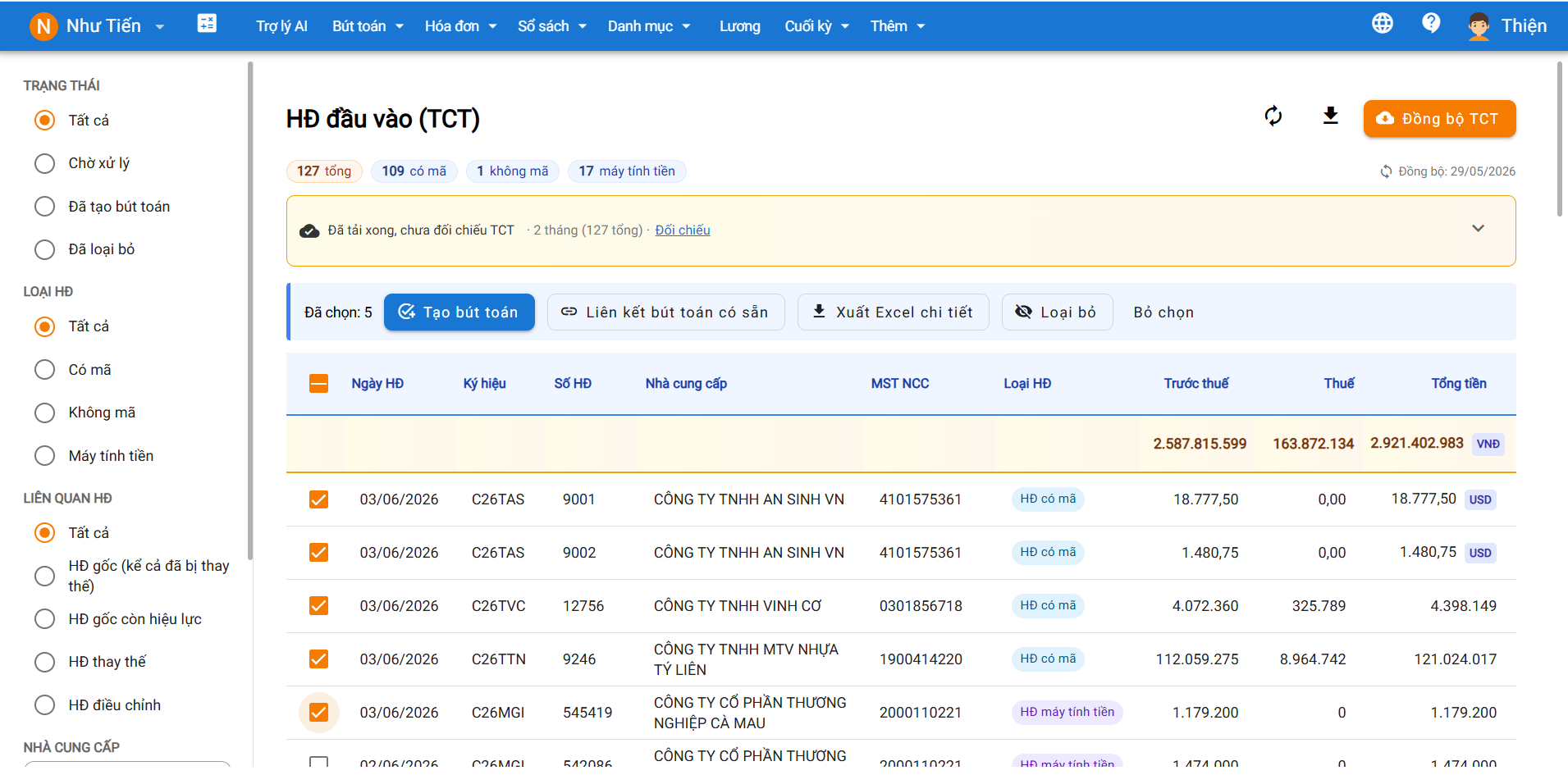Select the Máy tính tiền invoice type

(x=45, y=456)
